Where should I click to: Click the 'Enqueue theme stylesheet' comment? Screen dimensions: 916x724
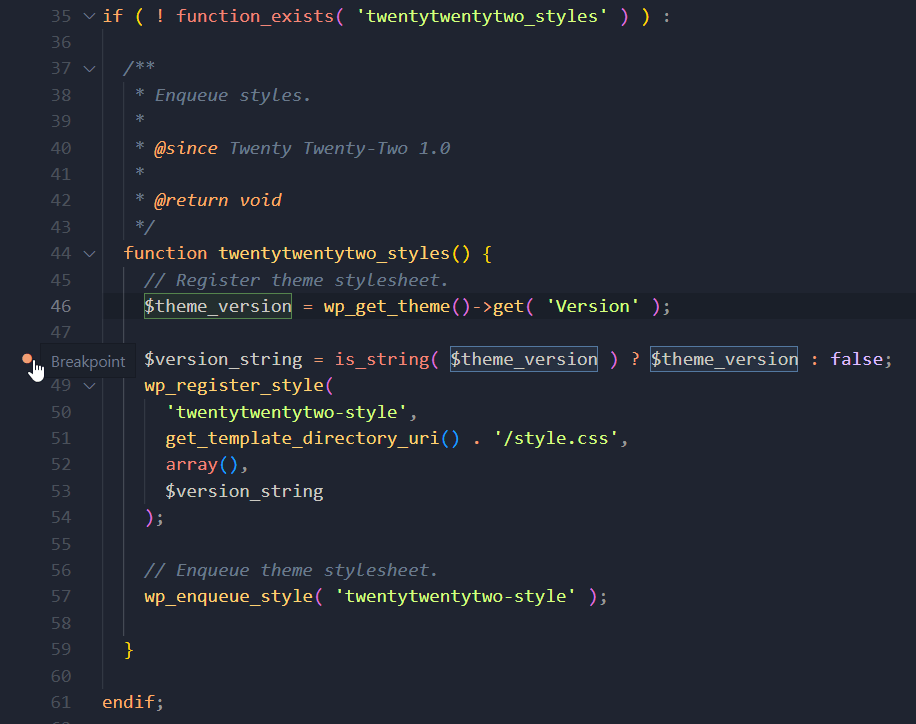click(x=291, y=570)
